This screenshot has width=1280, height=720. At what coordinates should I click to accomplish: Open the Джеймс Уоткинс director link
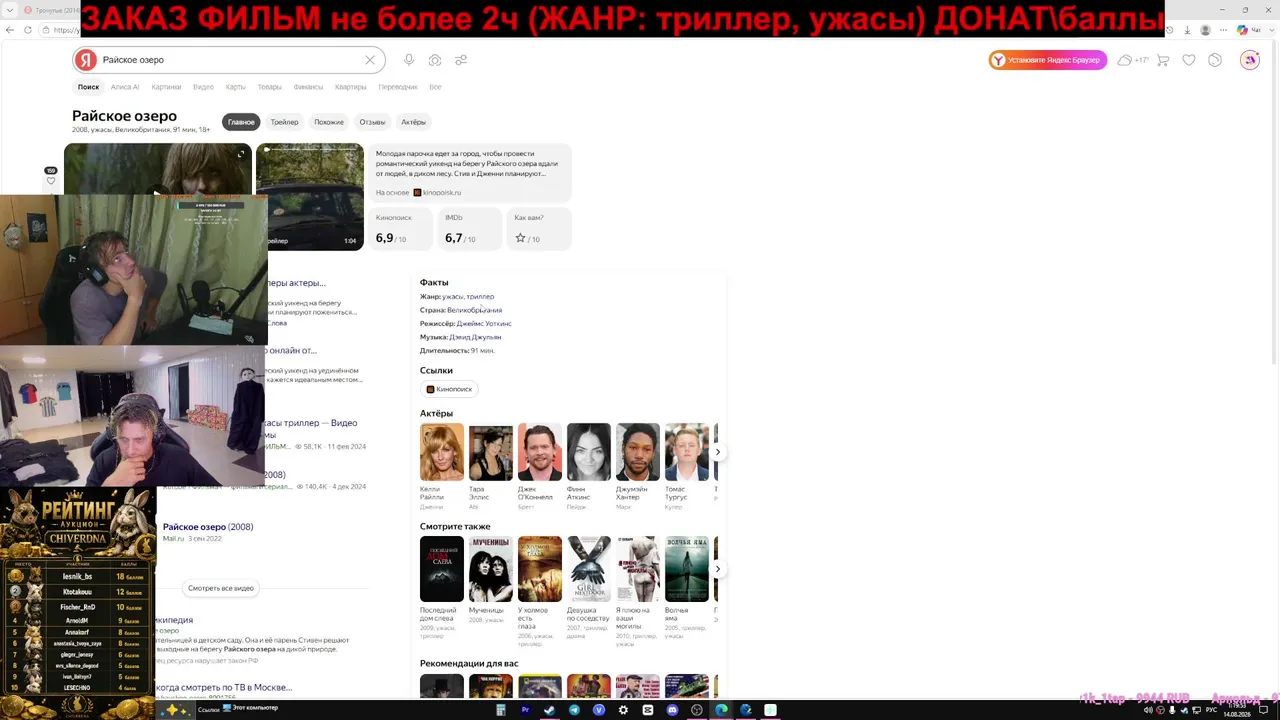[x=484, y=324]
